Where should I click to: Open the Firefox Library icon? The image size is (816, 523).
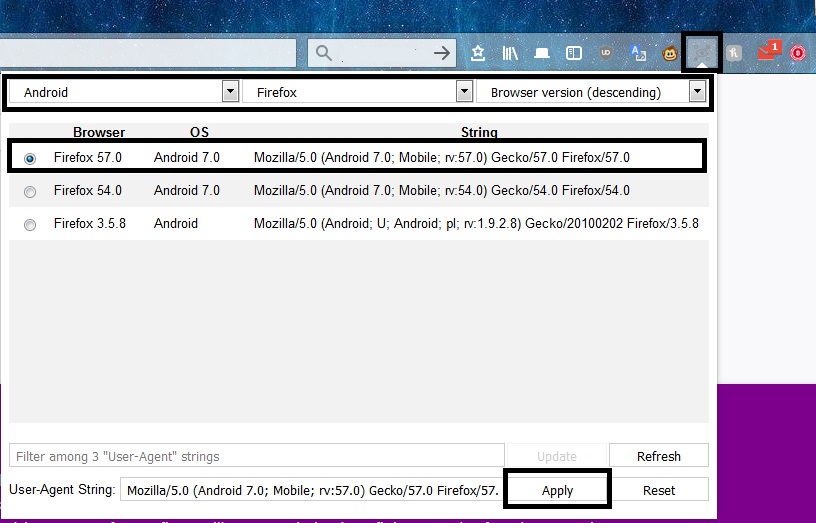click(509, 53)
